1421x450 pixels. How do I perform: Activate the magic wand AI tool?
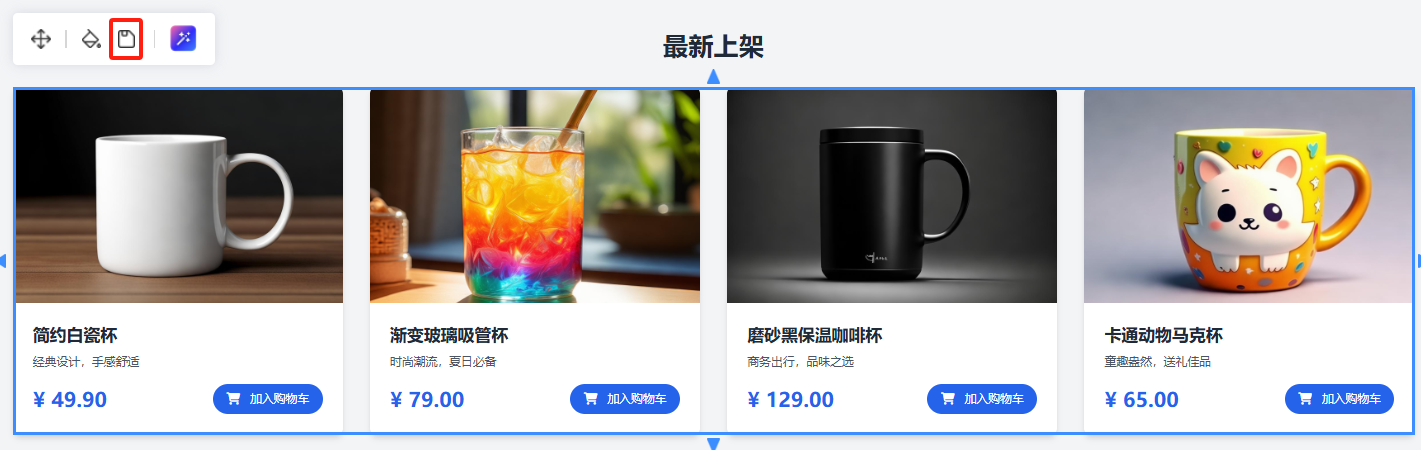pyautogui.click(x=183, y=39)
